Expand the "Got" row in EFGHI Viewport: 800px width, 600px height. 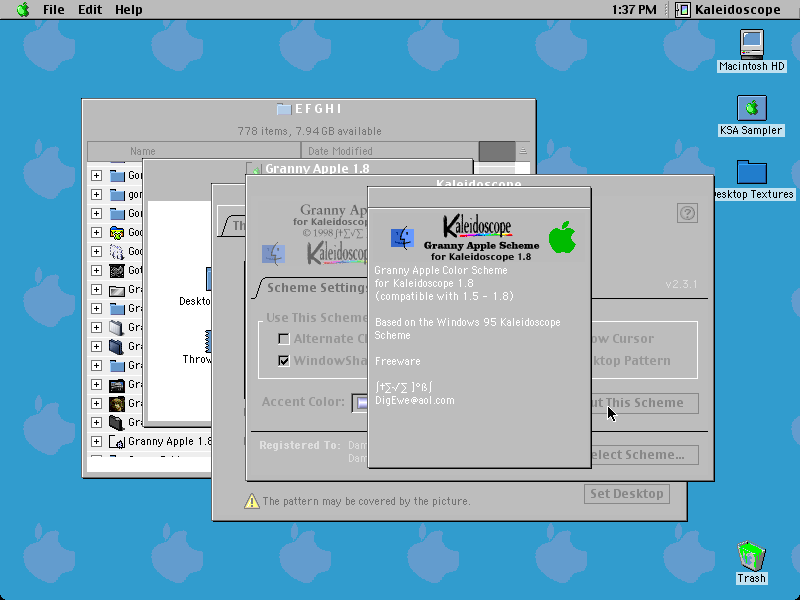point(96,270)
